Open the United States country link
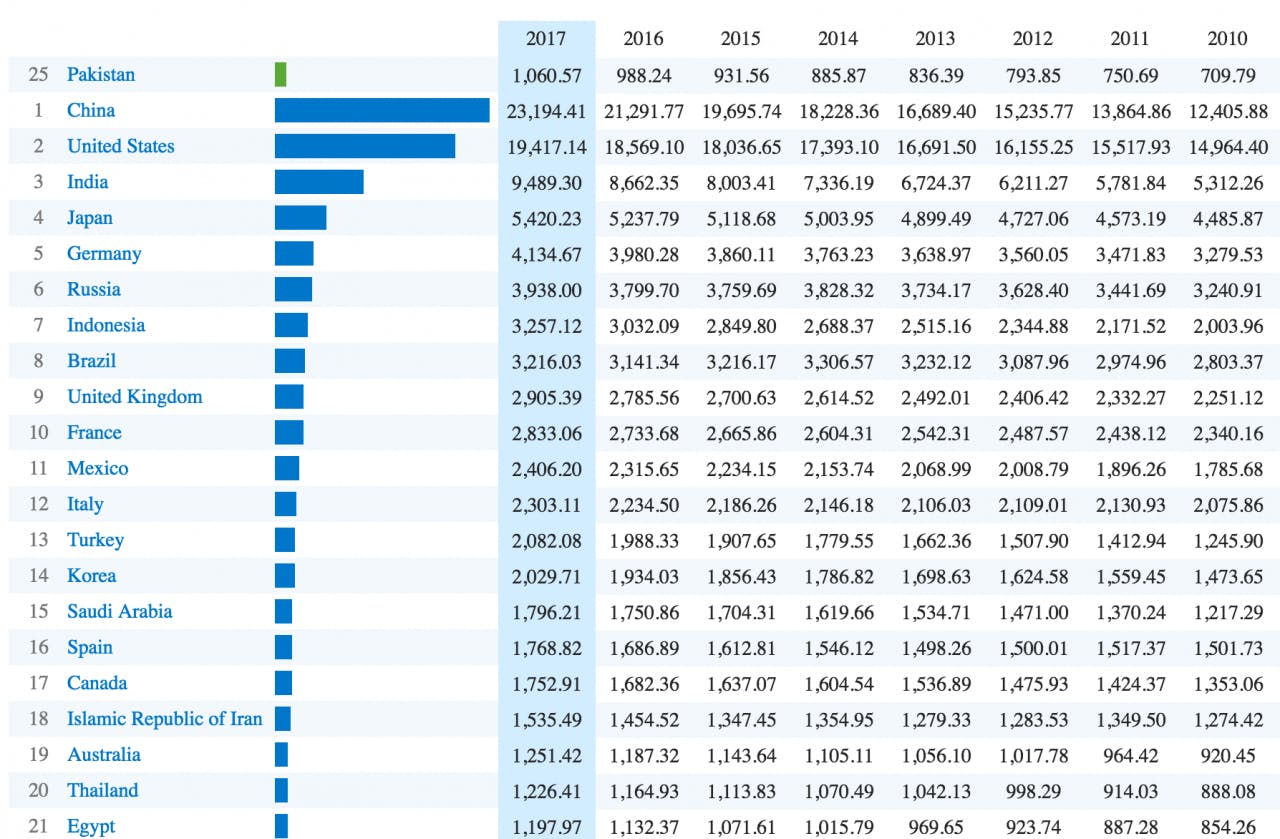 pyautogui.click(x=121, y=146)
